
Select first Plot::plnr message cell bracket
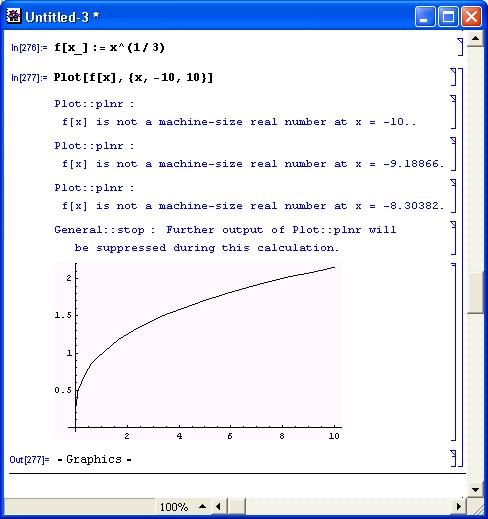click(453, 112)
